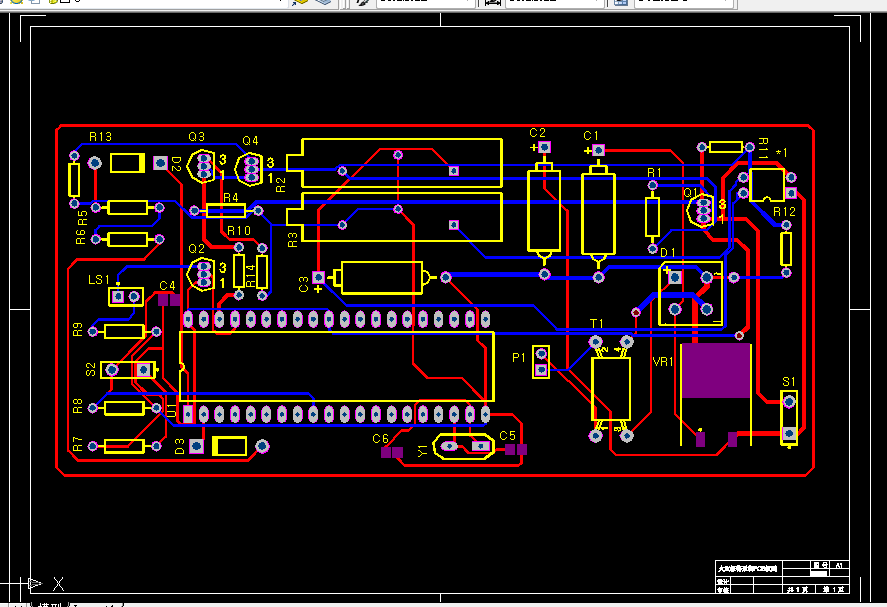887x607 pixels.
Task: Pick the A1 sheet size cell
Action: pos(839,565)
